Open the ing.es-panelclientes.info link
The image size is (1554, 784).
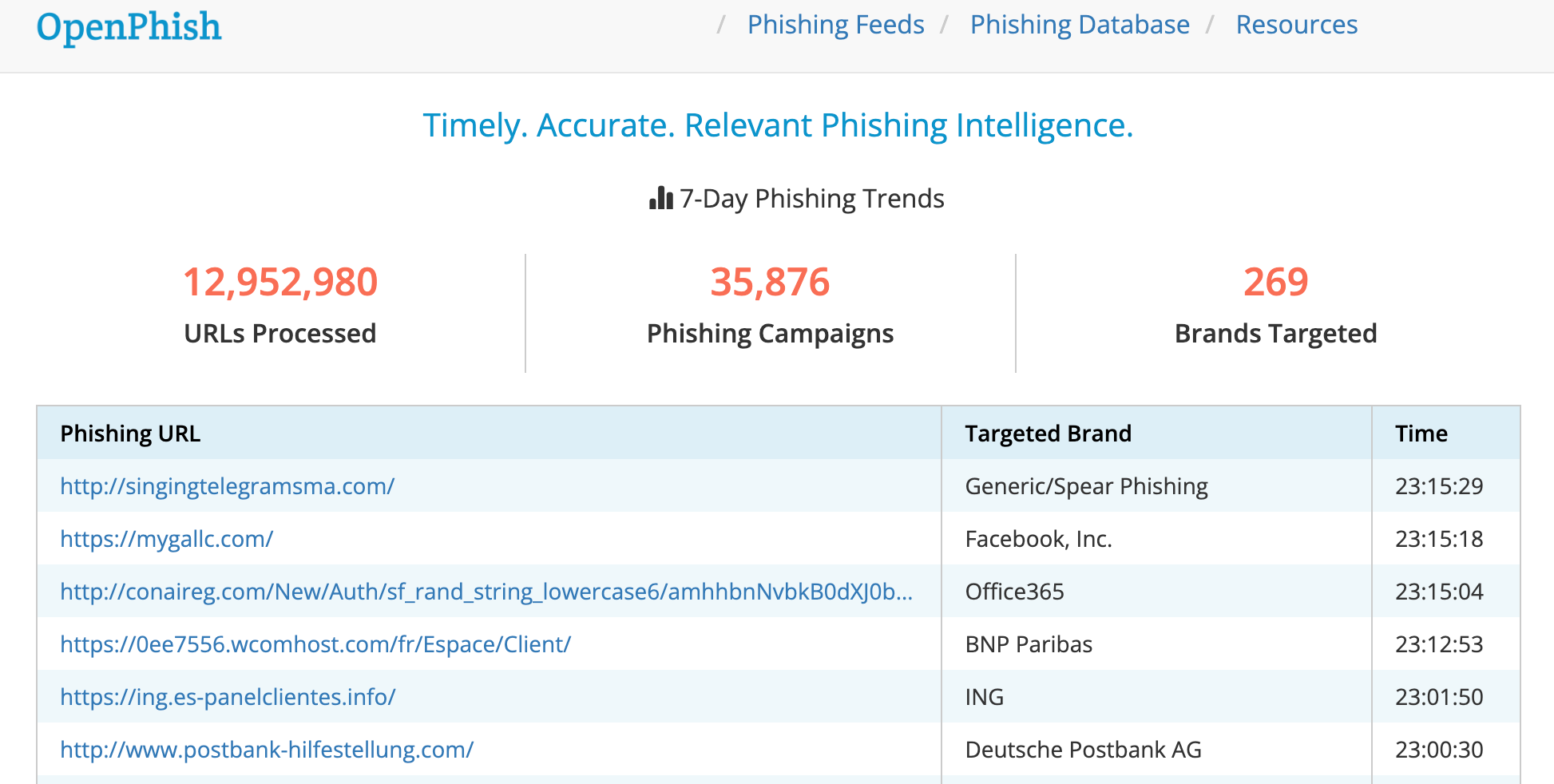[x=228, y=696]
